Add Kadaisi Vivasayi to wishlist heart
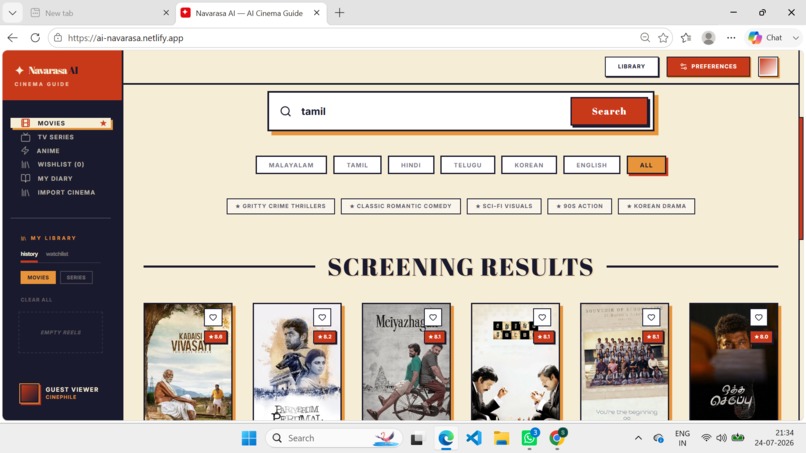806x453 pixels. pos(213,317)
